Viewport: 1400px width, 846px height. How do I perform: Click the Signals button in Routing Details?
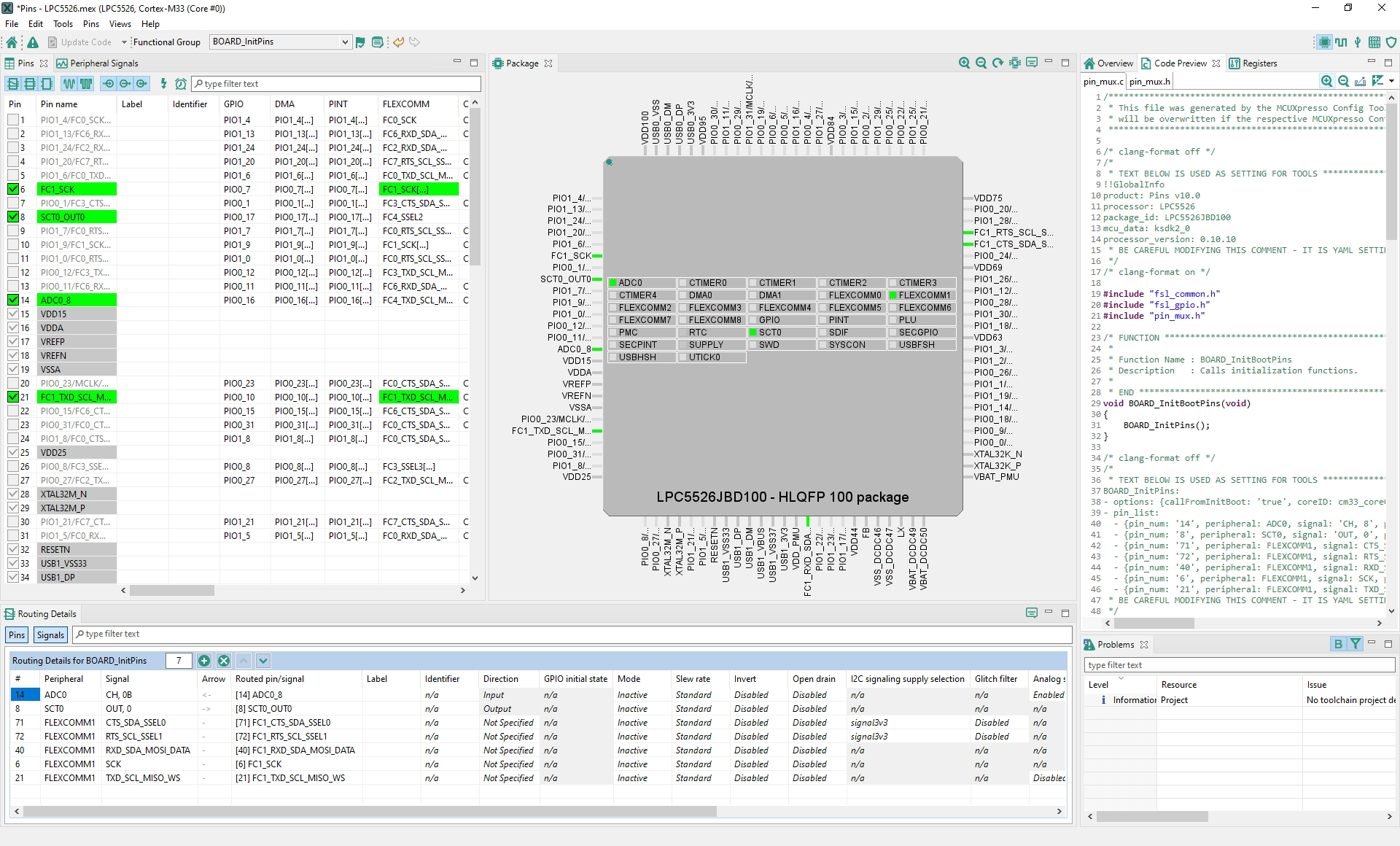pos(50,634)
